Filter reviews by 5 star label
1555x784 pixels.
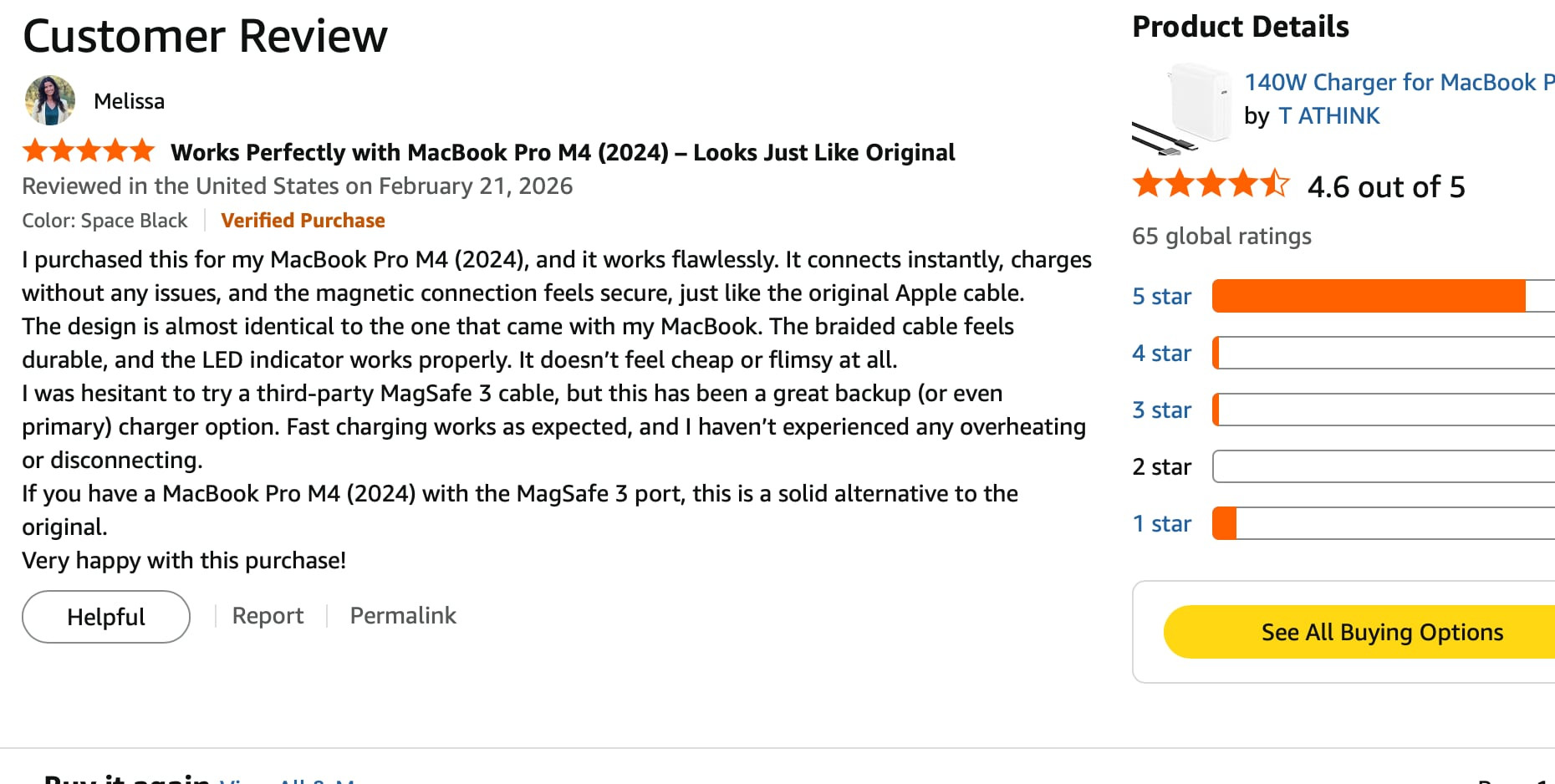[1161, 297]
